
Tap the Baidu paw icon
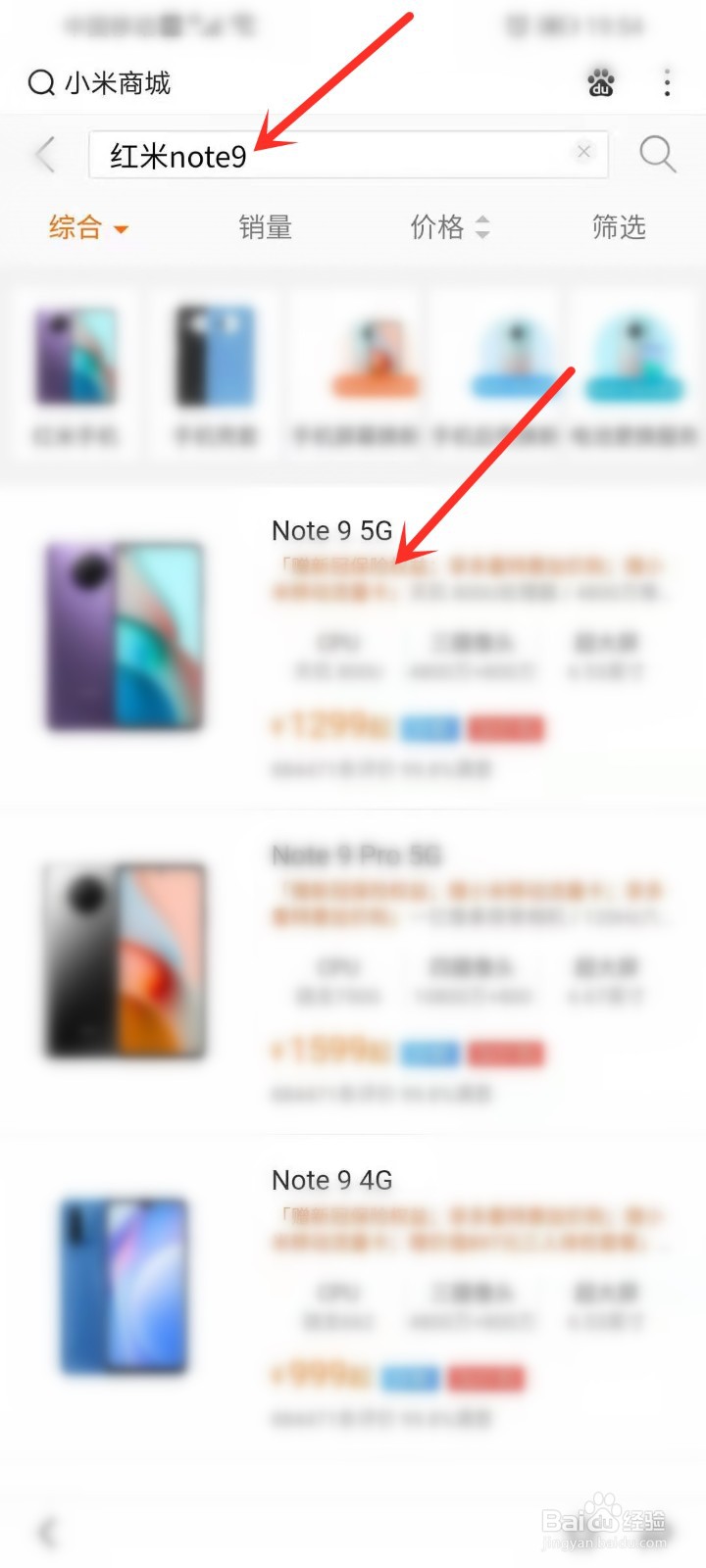[x=601, y=83]
